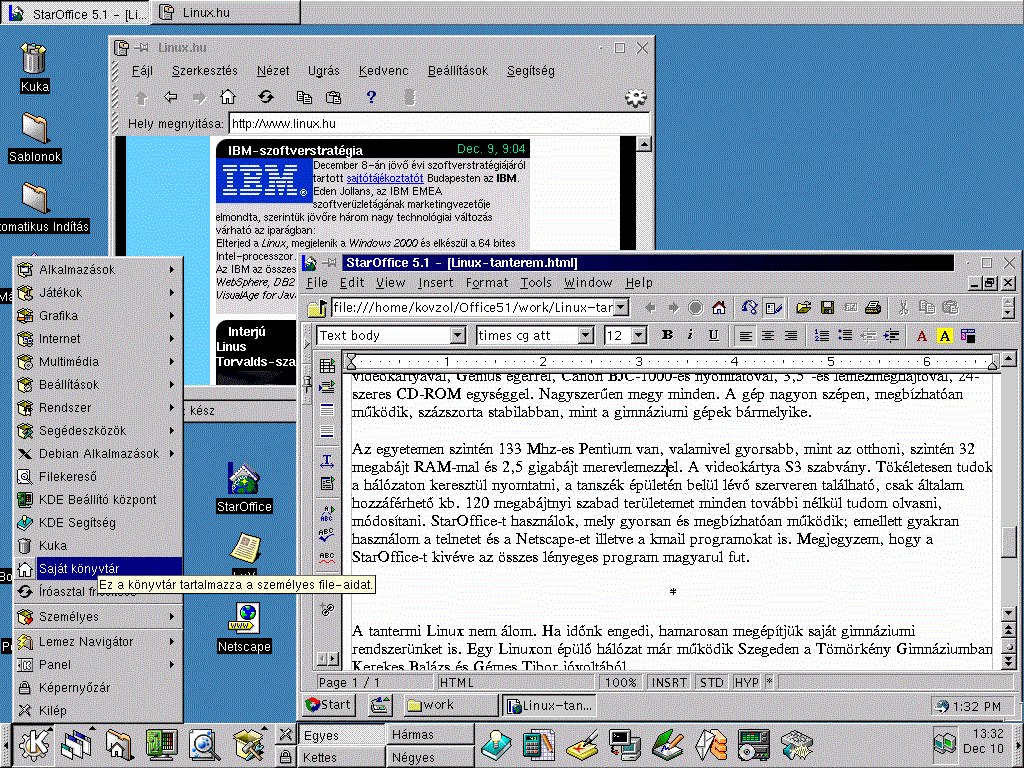Image resolution: width=1024 pixels, height=768 pixels.
Task: Toggle align right paragraph button
Action: pyautogui.click(x=791, y=336)
